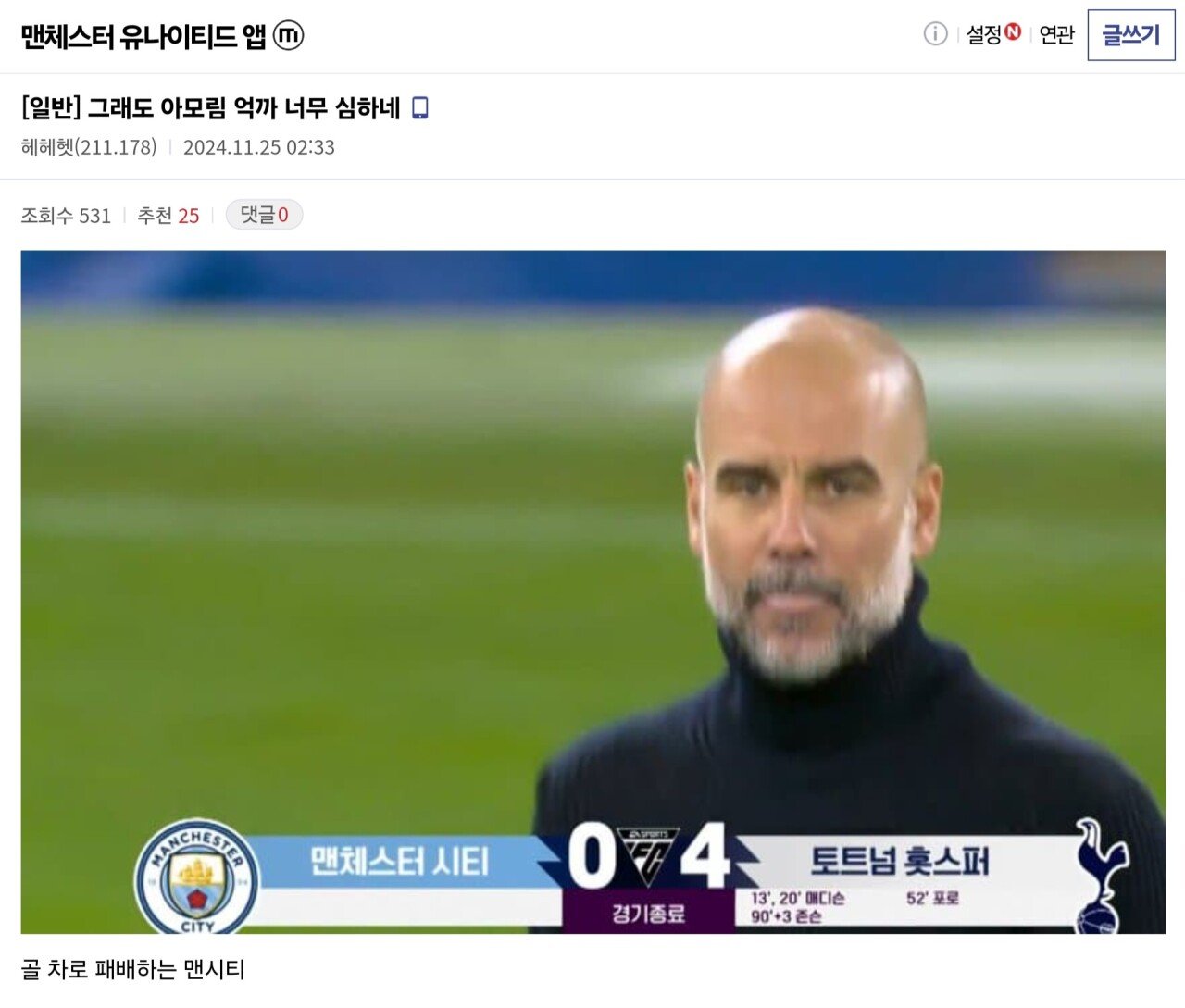The image size is (1185, 1008).
Task: Open the match screenshot image of the coach
Action: 592,591
